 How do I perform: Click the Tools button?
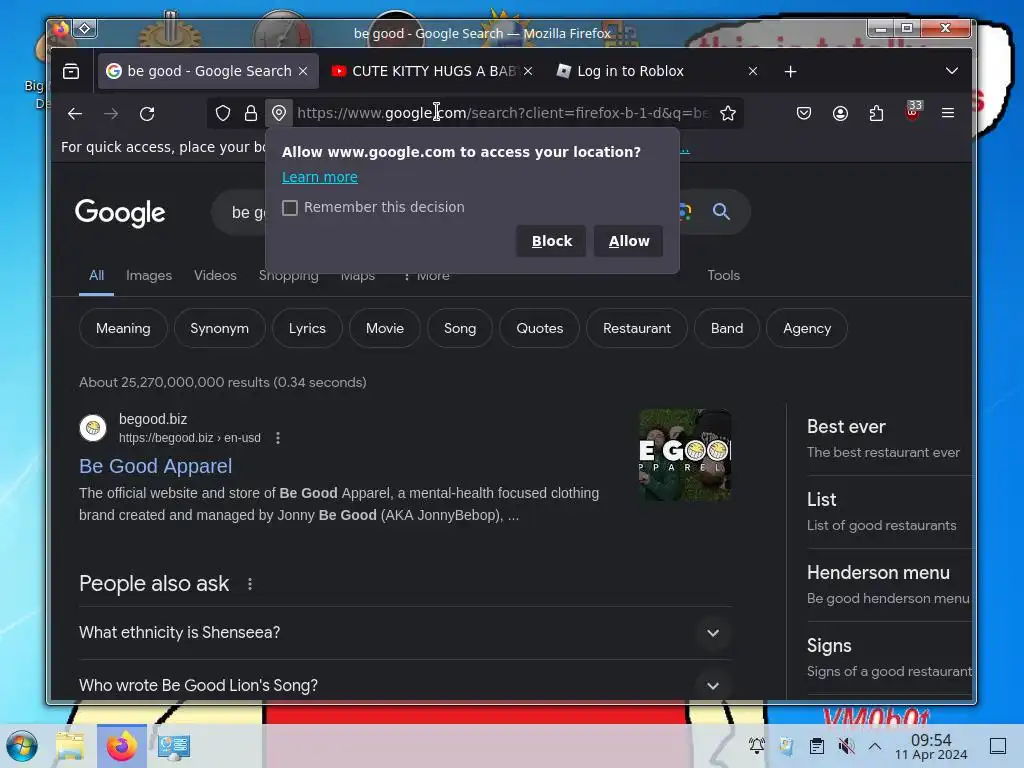click(724, 276)
